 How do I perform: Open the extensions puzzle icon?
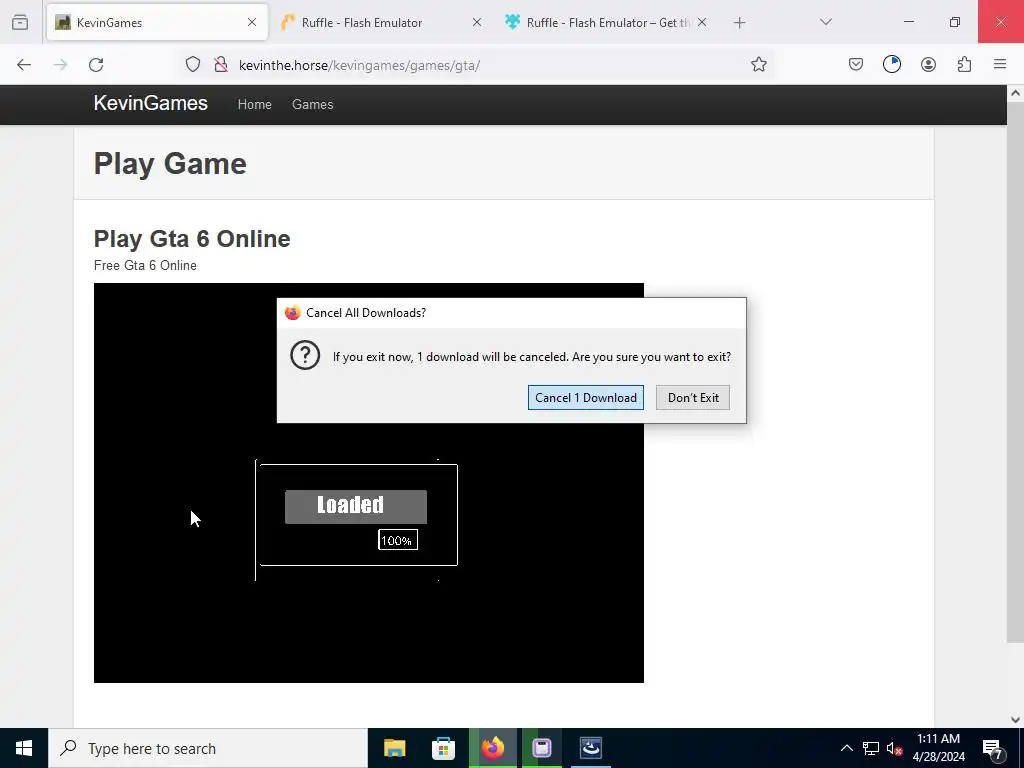pos(964,64)
